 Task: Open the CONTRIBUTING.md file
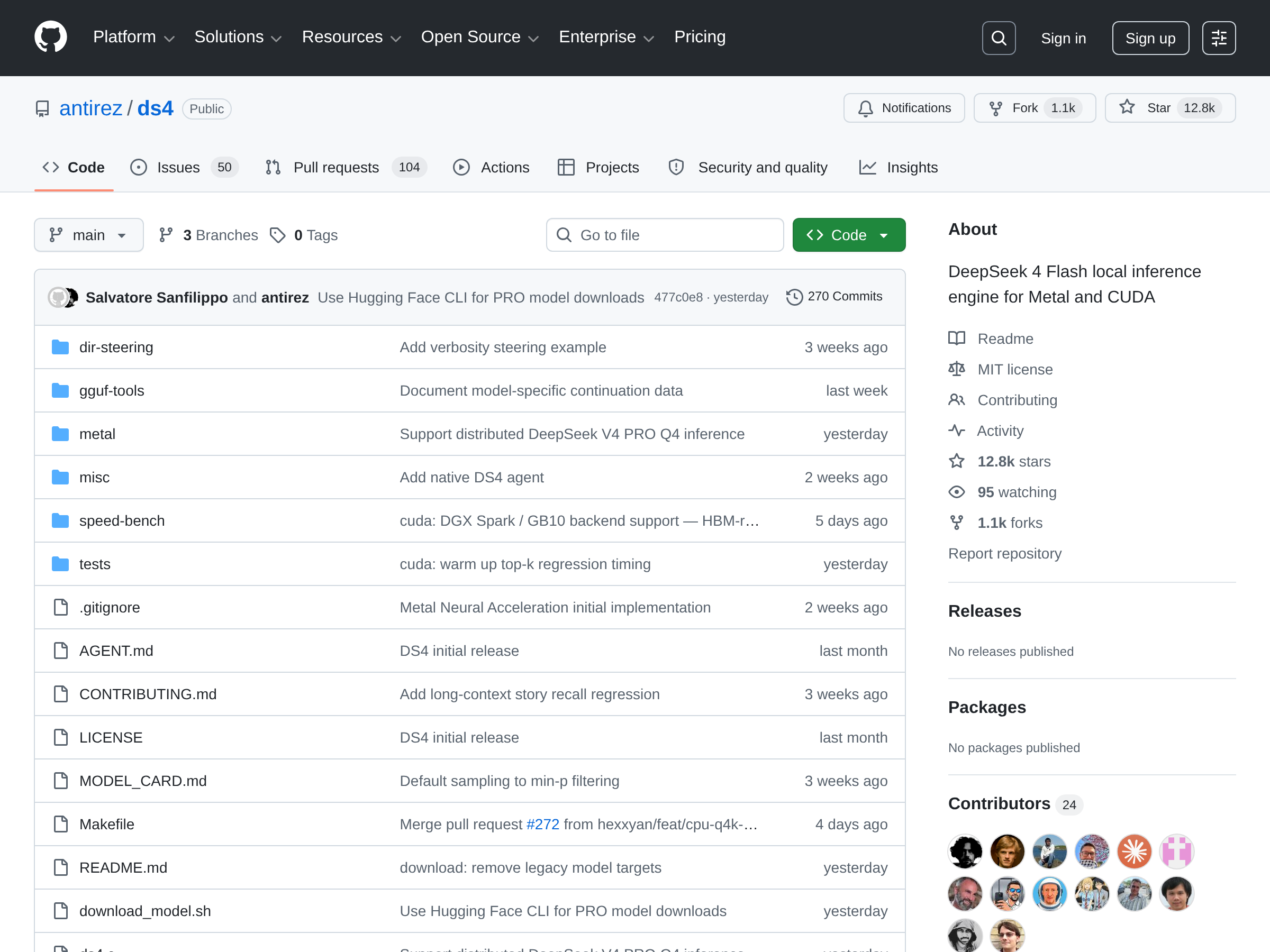click(148, 694)
